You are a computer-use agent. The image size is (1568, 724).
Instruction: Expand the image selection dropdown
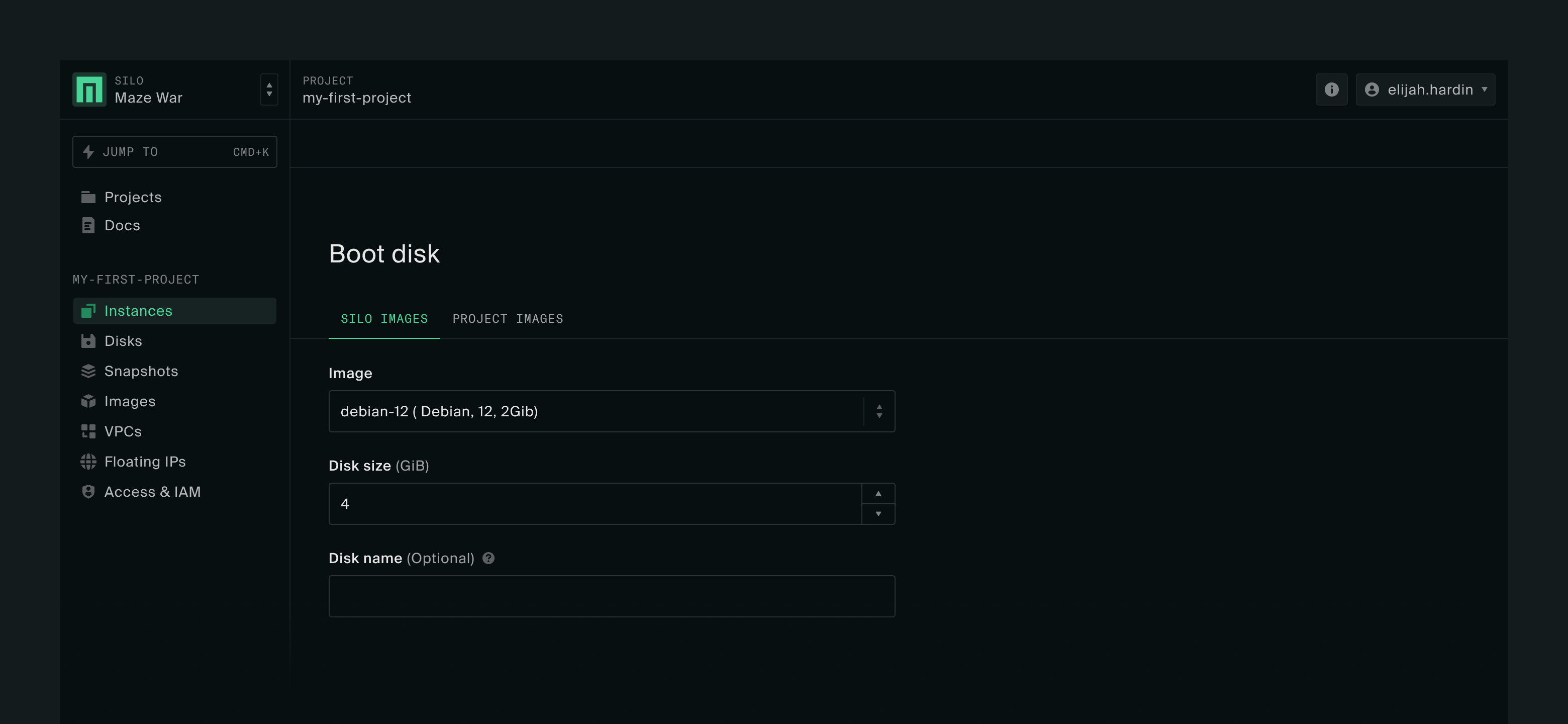(878, 411)
